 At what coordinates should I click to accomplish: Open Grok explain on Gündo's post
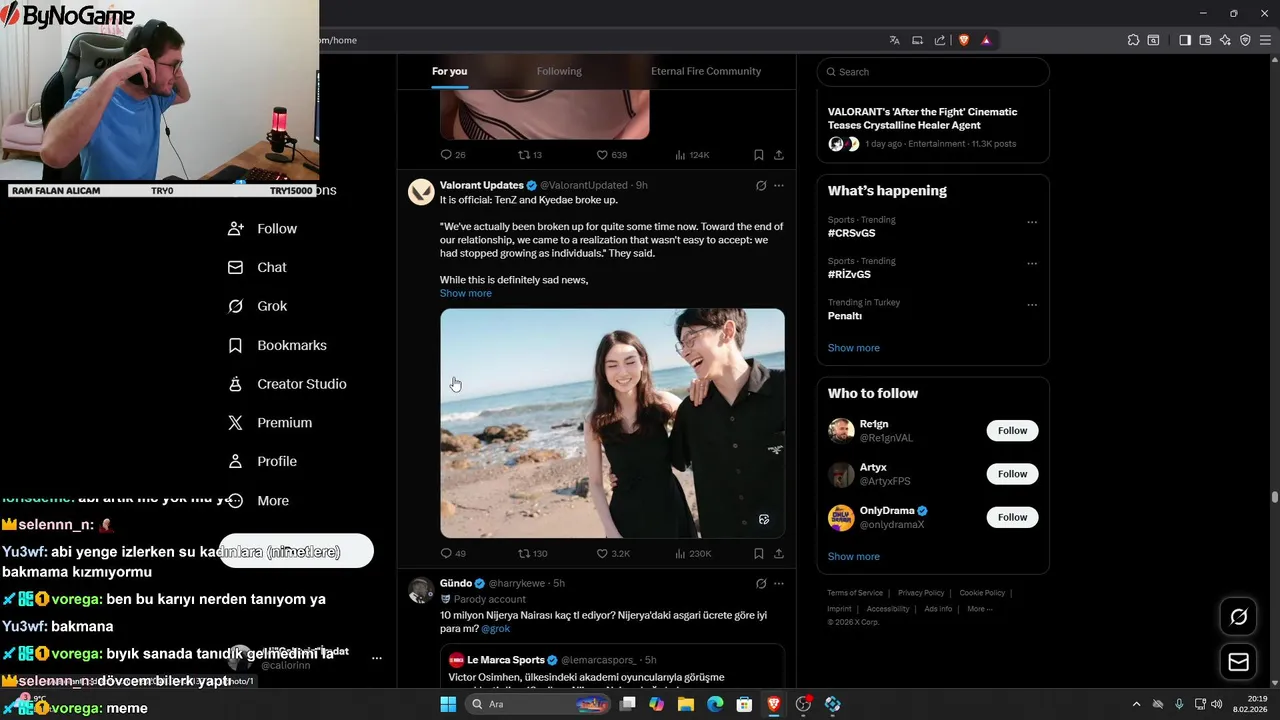(761, 583)
